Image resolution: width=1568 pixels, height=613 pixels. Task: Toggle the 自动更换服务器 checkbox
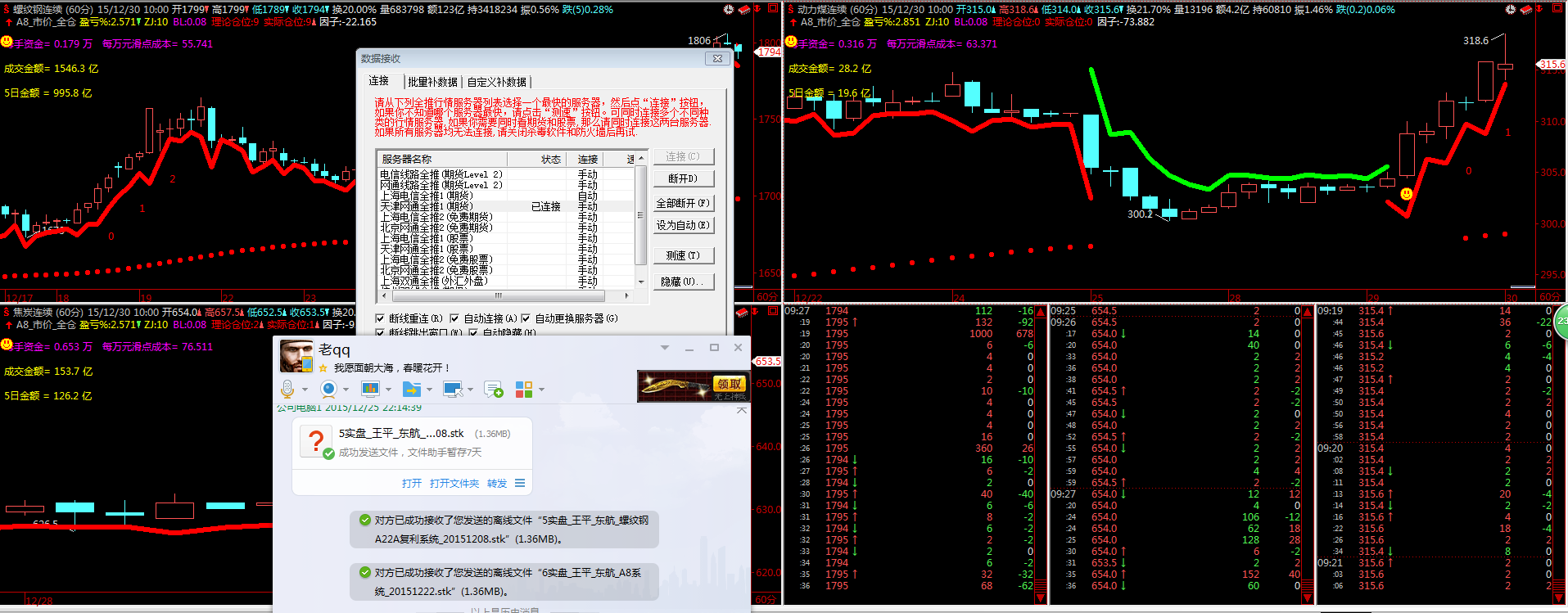coord(526,318)
